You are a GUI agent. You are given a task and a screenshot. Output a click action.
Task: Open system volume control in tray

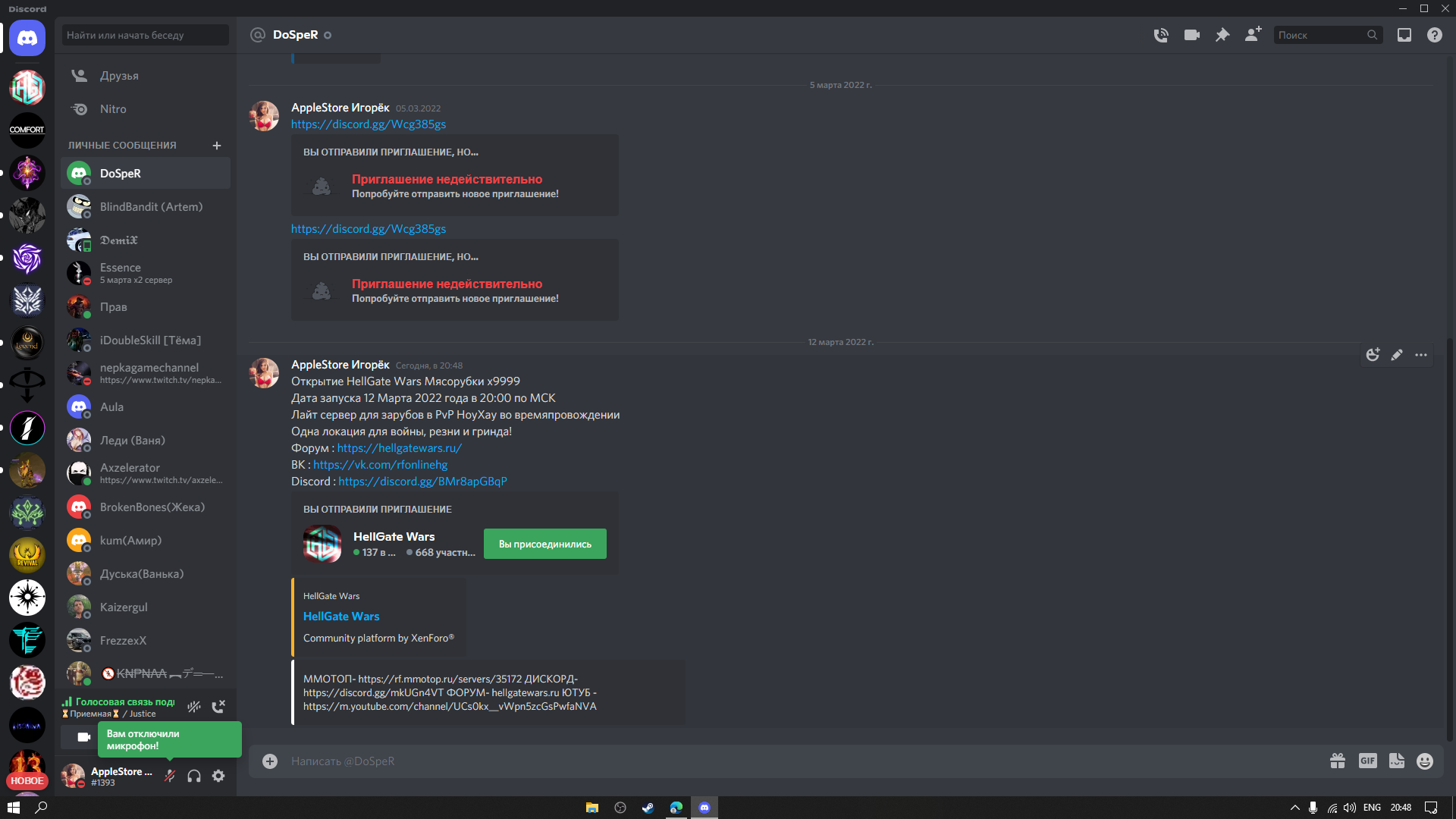(1350, 808)
